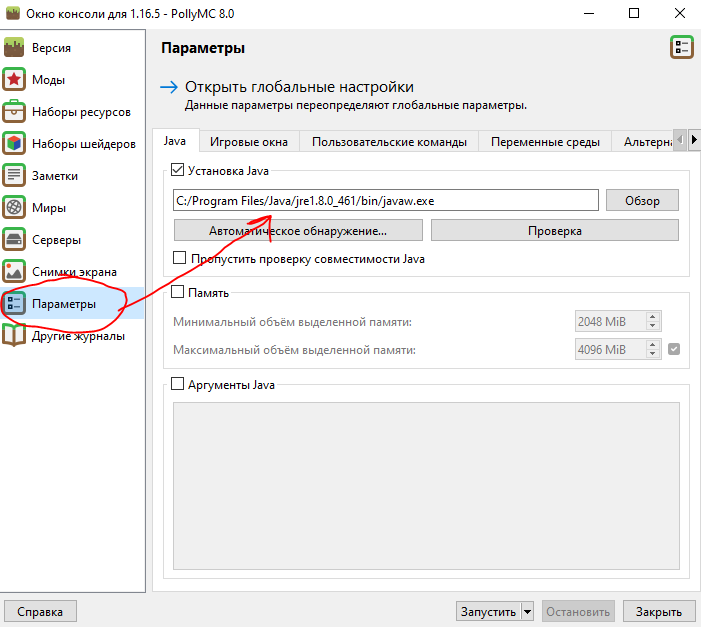Image resolution: width=701 pixels, height=627 pixels.
Task: Click the minimum memory 2048 MiB field
Action: coord(611,322)
